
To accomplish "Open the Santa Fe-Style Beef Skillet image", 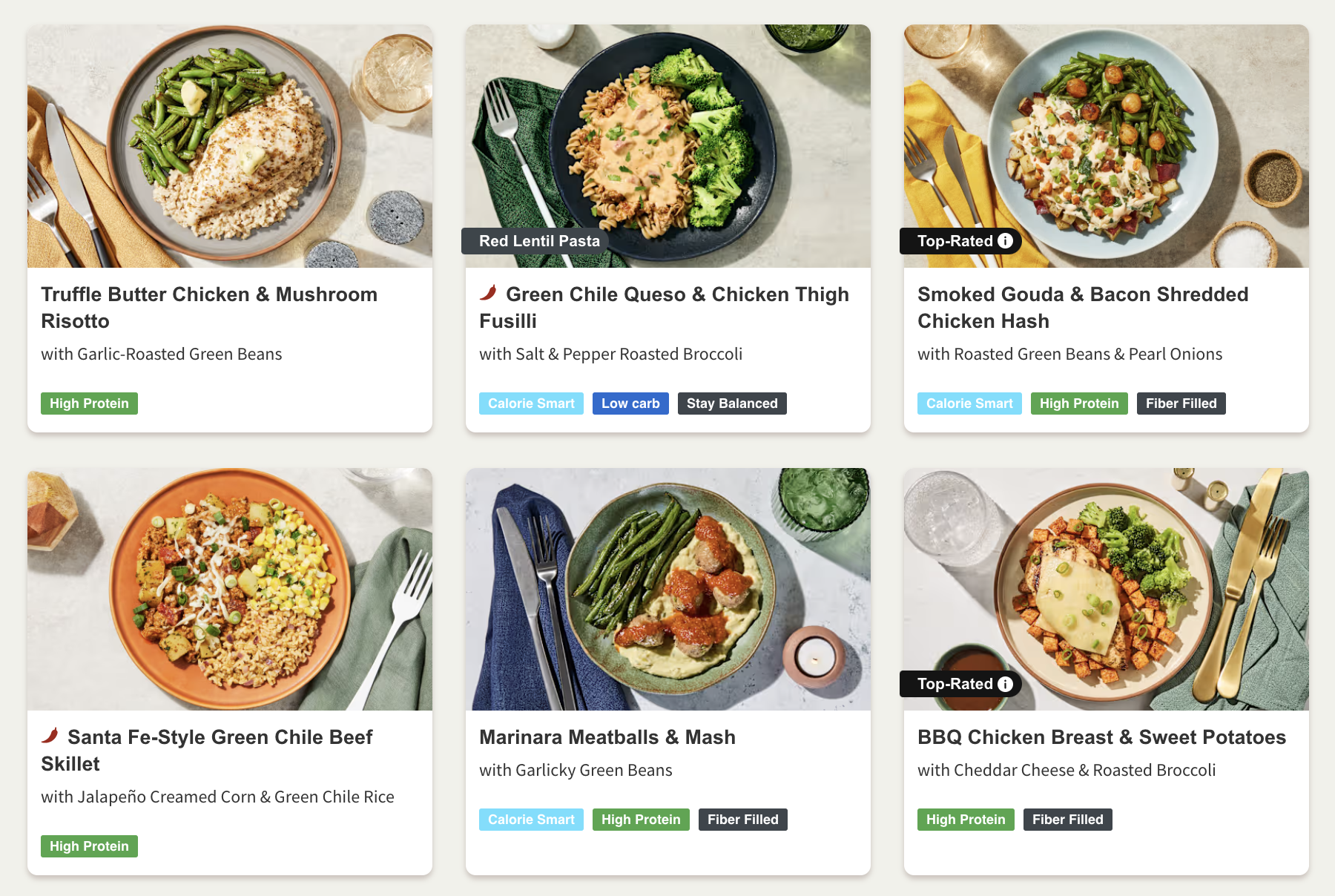I will (230, 589).
